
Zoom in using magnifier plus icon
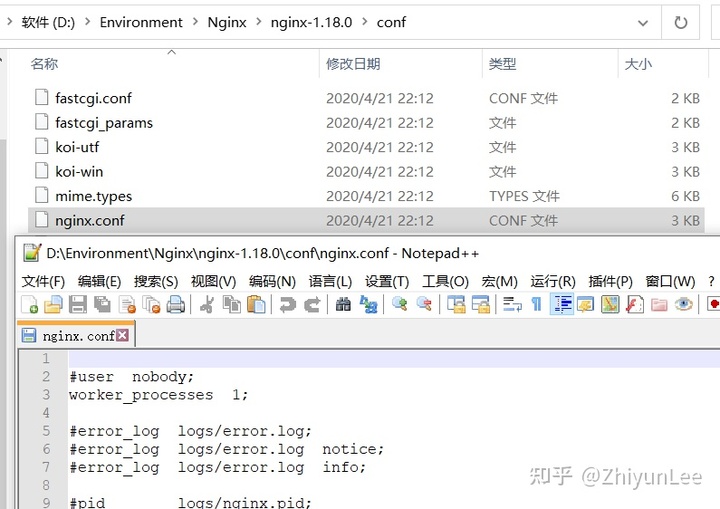(x=399, y=305)
